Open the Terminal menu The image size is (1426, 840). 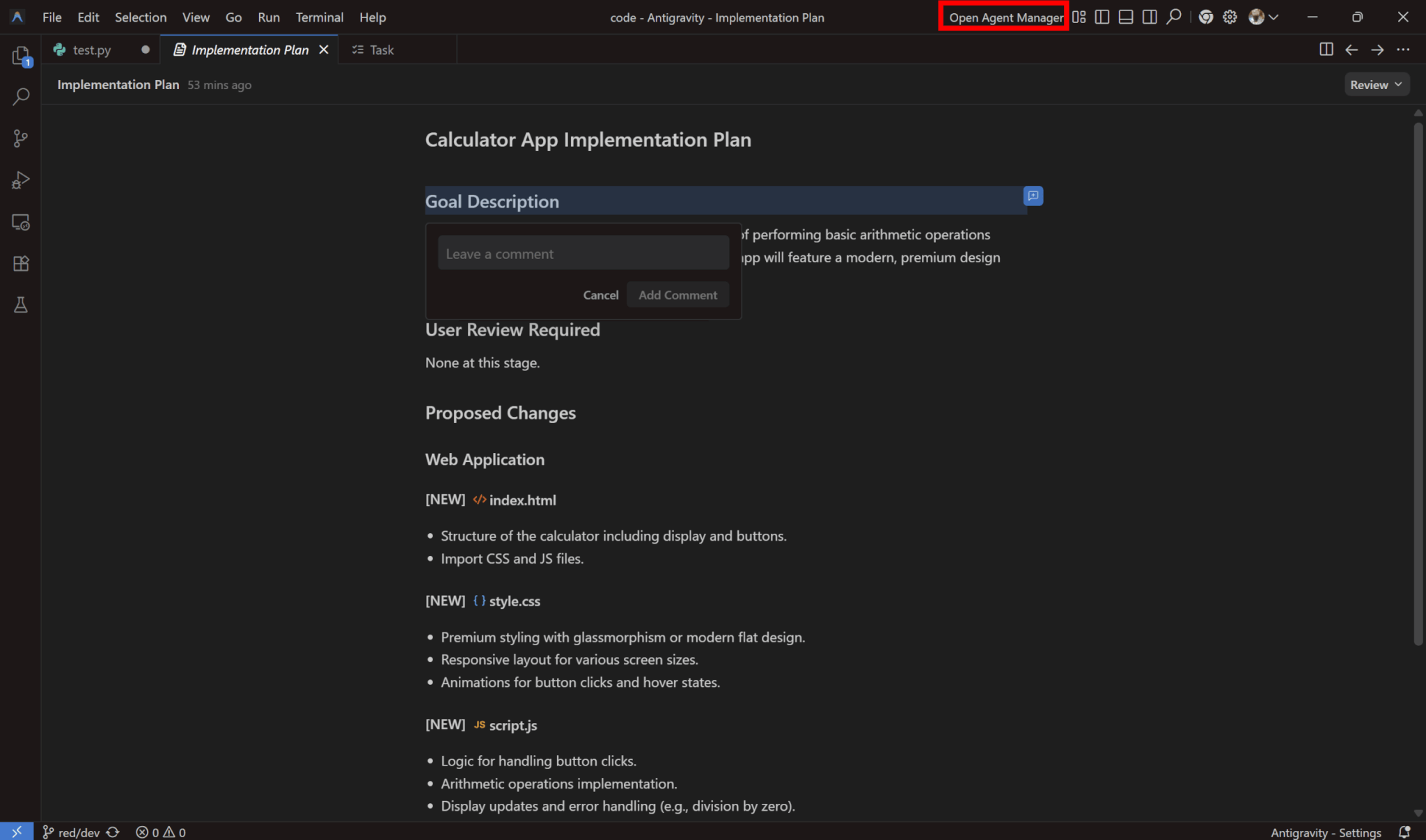319,17
